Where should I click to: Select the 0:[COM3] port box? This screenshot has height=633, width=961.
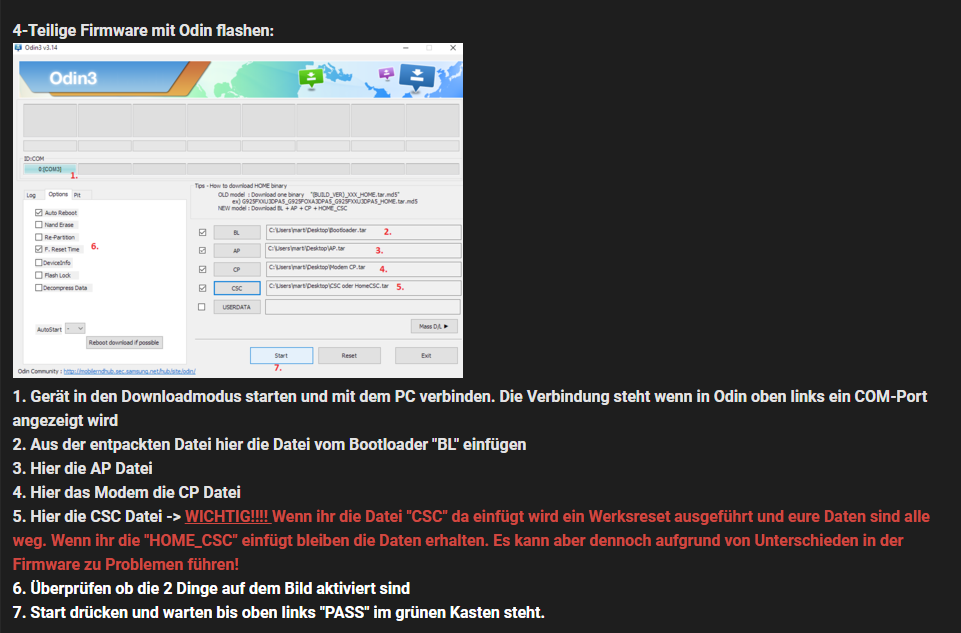(50, 169)
